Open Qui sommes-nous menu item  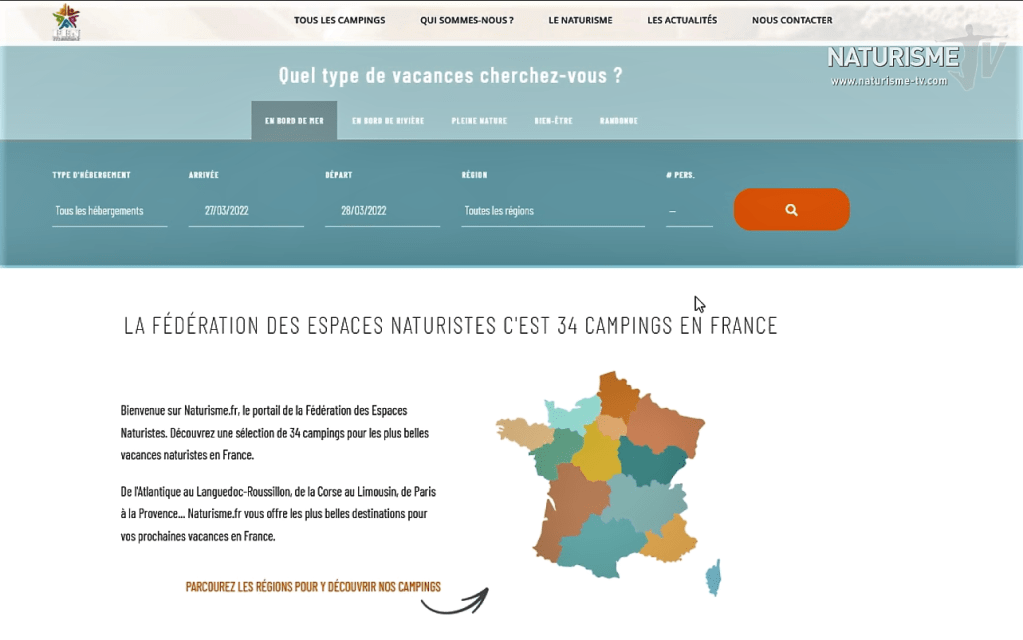point(466,20)
